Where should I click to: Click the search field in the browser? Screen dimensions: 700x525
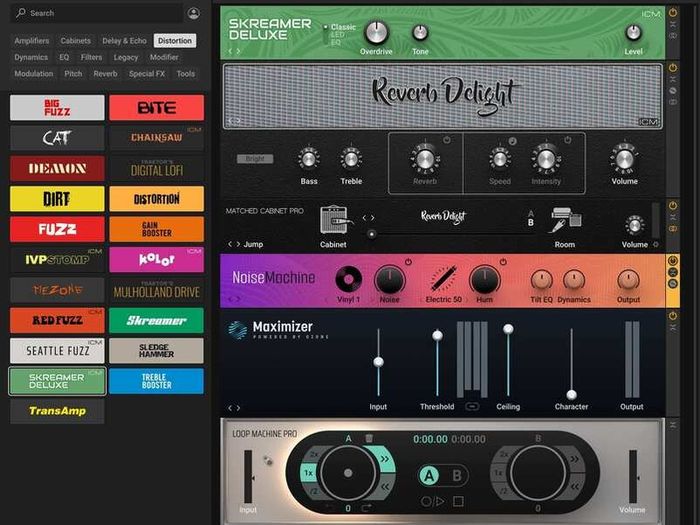pos(97,13)
